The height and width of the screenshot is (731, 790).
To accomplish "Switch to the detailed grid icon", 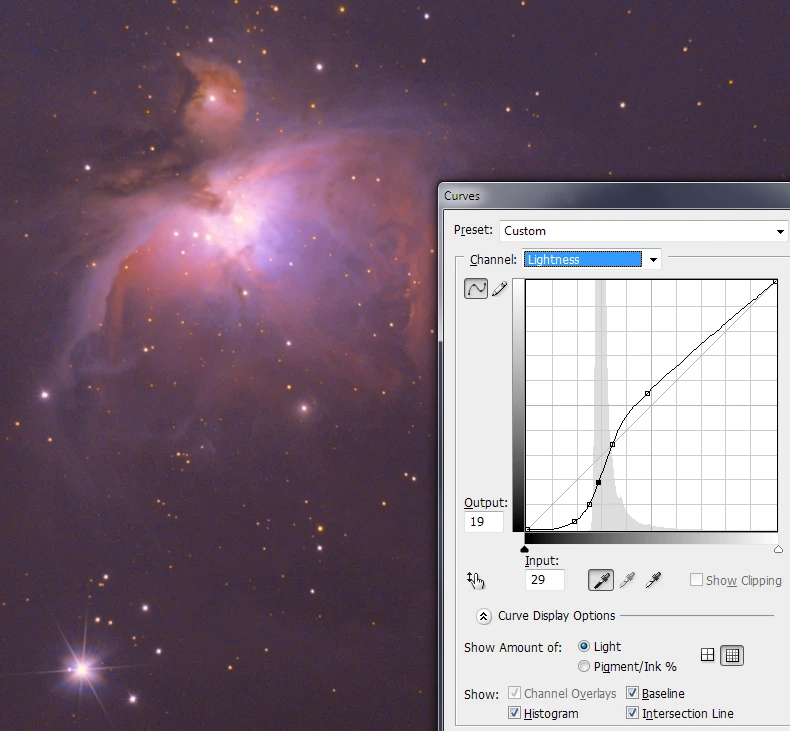I will point(732,655).
